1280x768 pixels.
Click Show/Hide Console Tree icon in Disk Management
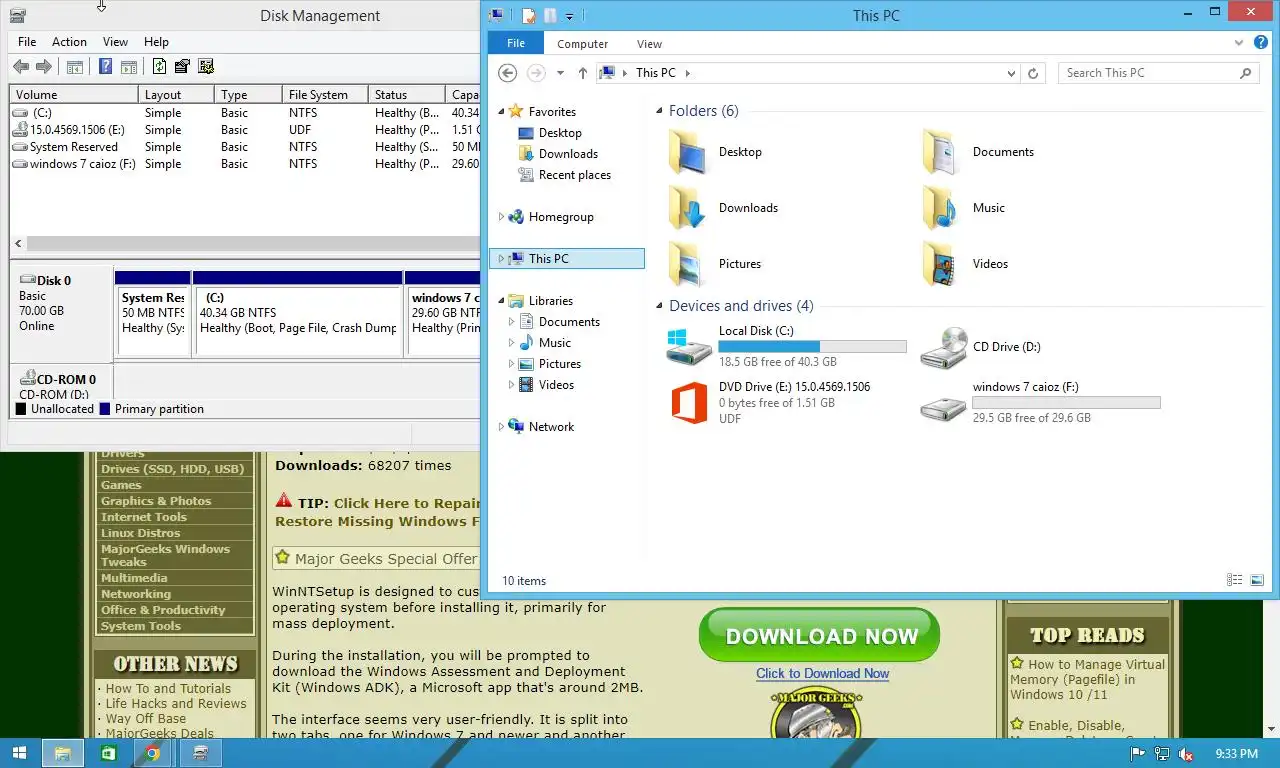pyautogui.click(x=74, y=67)
